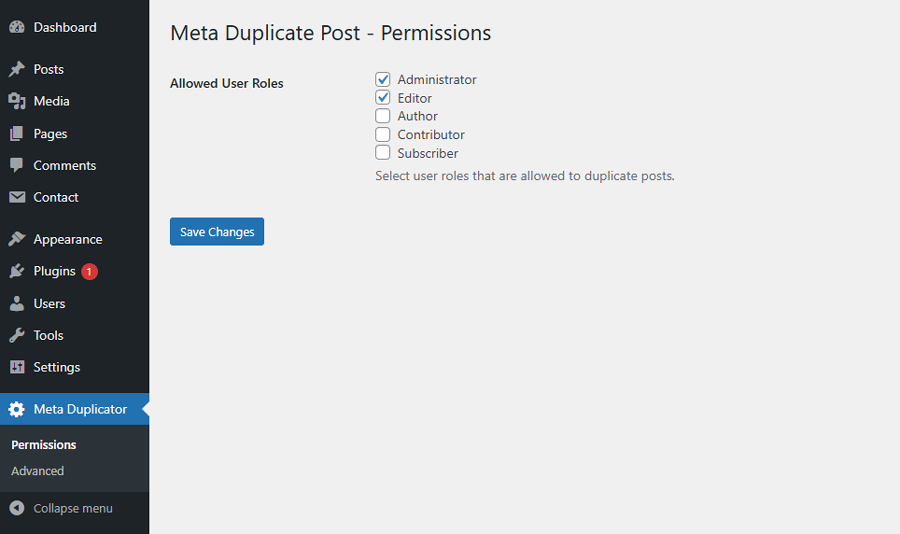Image resolution: width=900 pixels, height=534 pixels.
Task: Click the Media library icon
Action: click(17, 101)
